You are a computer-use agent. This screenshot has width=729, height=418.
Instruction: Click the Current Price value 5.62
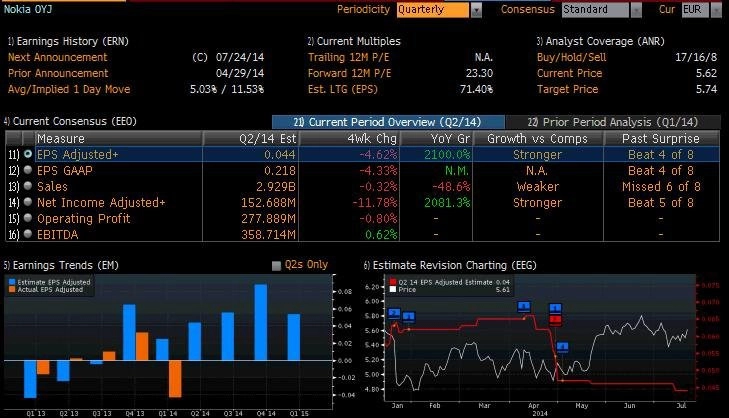pos(706,73)
